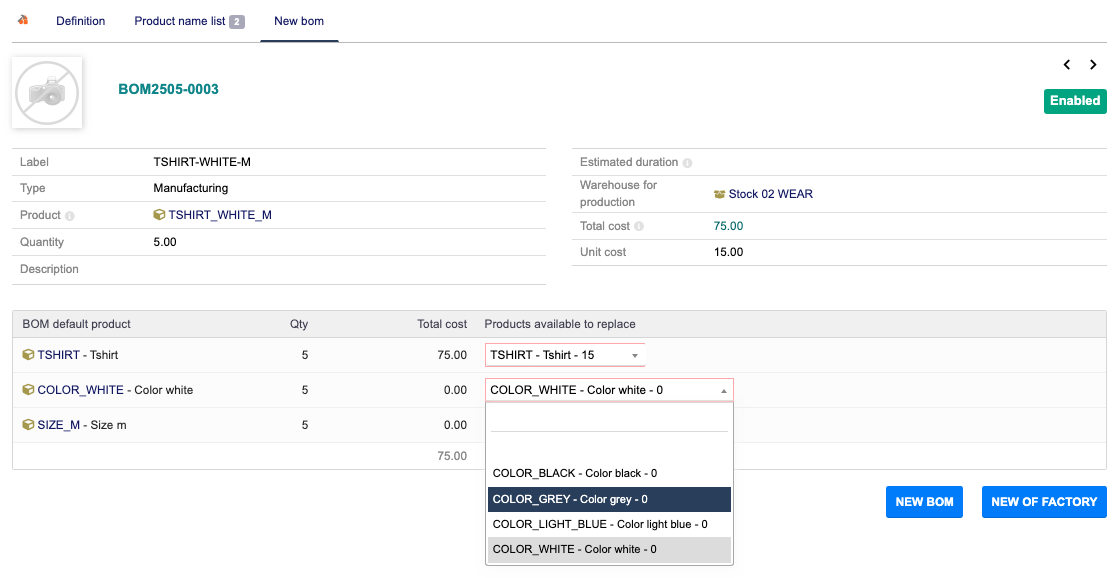The width and height of the screenshot is (1117, 578).
Task: Pick COLOR_LIGHT_BLUE from the dropdown options
Action: (x=609, y=524)
